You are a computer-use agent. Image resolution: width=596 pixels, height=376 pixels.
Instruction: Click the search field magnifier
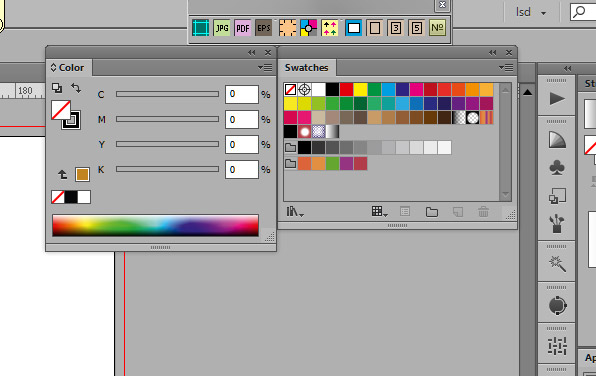coord(579,12)
